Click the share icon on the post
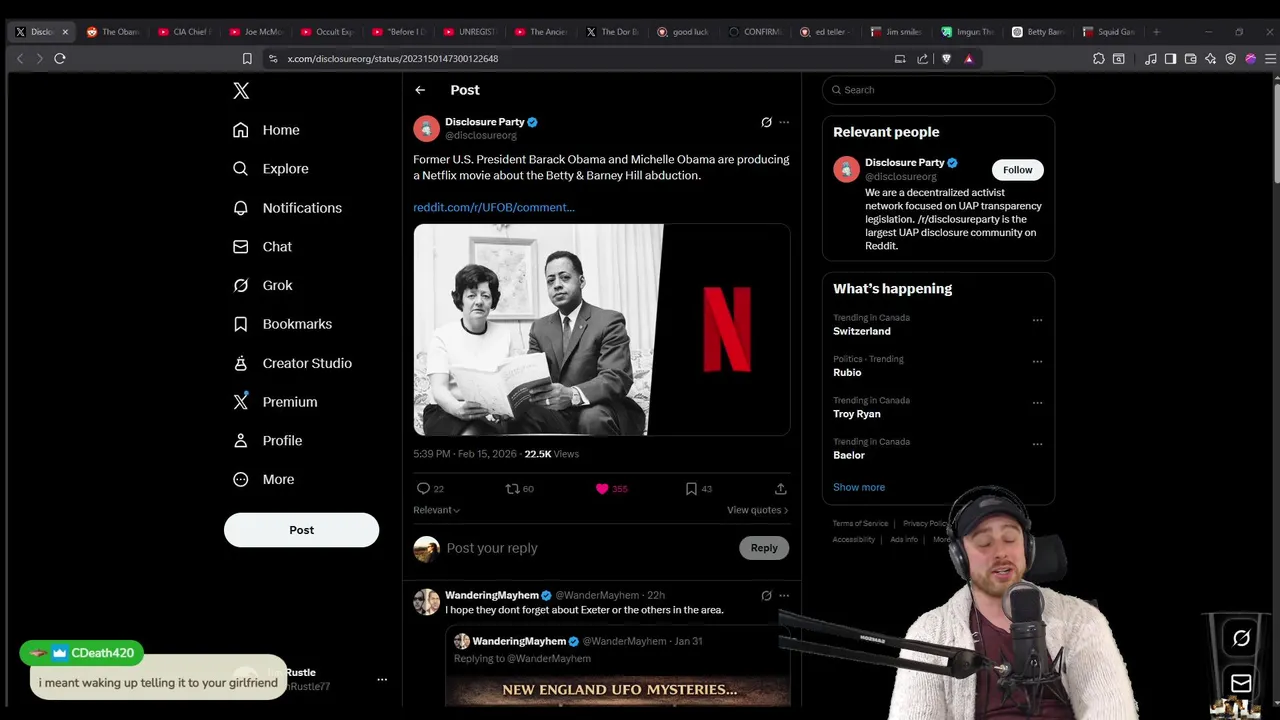 coord(780,489)
